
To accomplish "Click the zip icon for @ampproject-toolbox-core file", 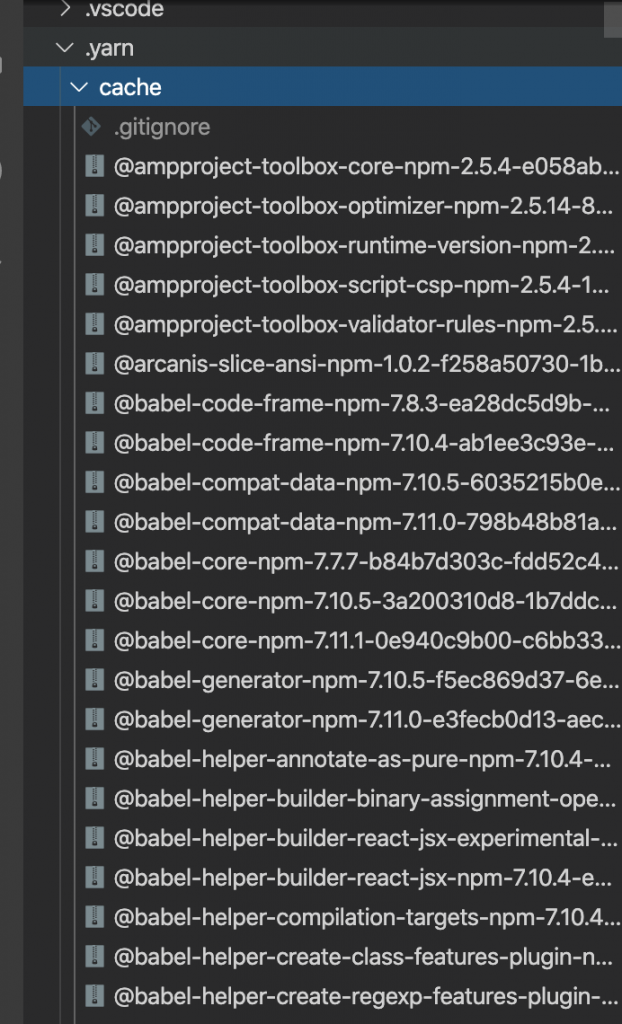I will click(95, 167).
